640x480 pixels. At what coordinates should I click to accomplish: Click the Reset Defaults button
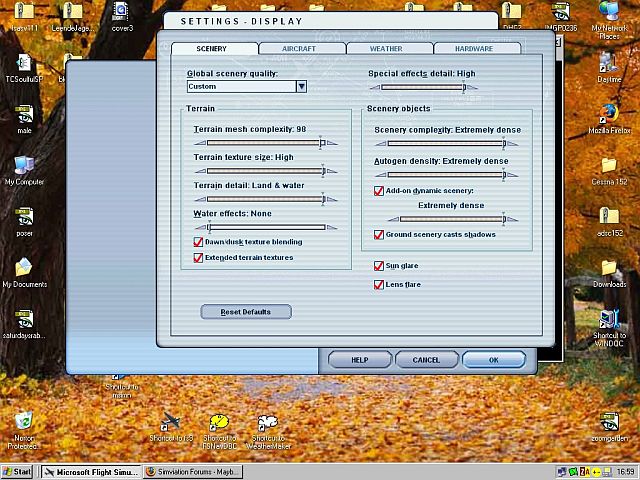pos(246,312)
